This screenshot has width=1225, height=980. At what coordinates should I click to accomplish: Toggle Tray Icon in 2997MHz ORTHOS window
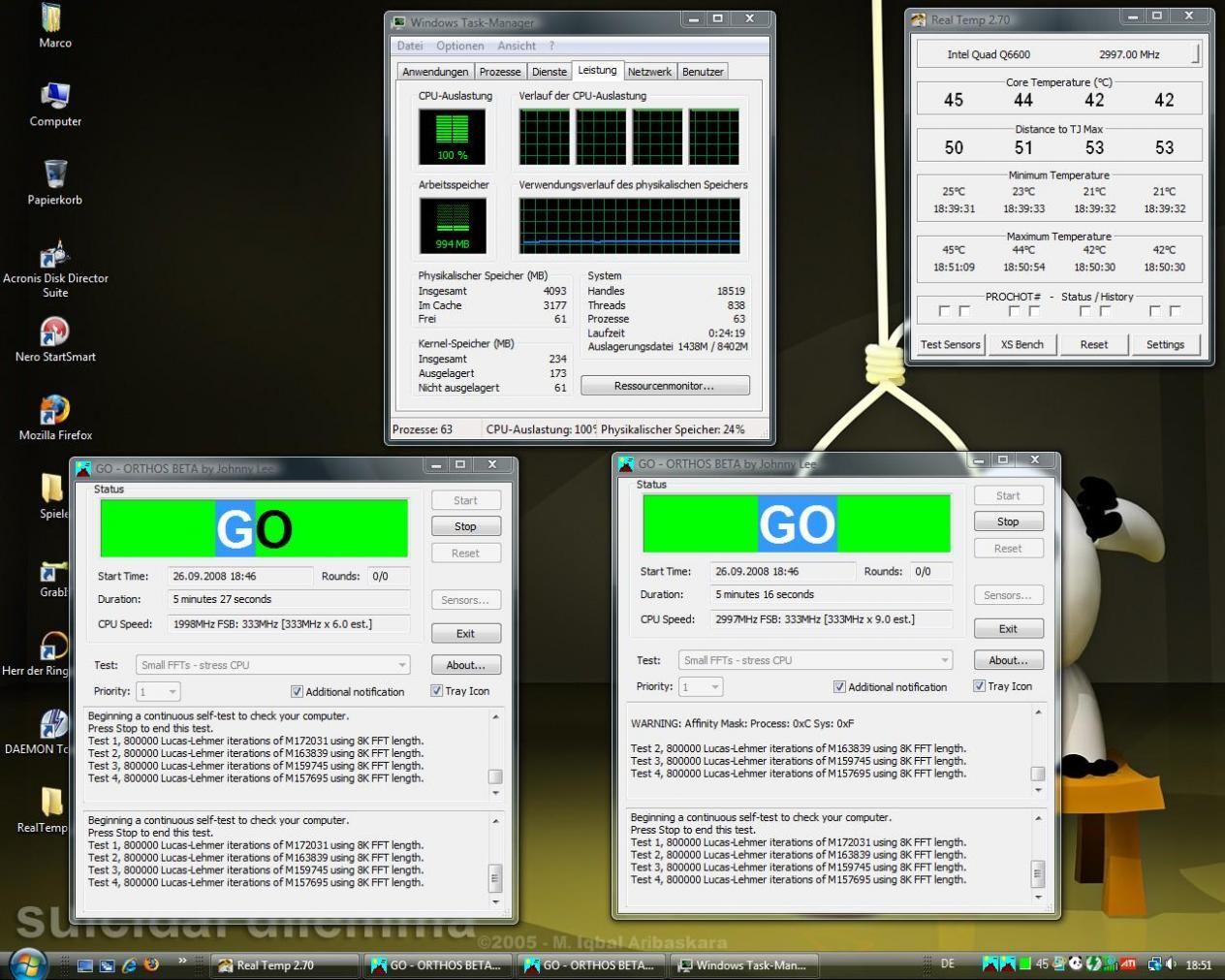tap(1003, 686)
